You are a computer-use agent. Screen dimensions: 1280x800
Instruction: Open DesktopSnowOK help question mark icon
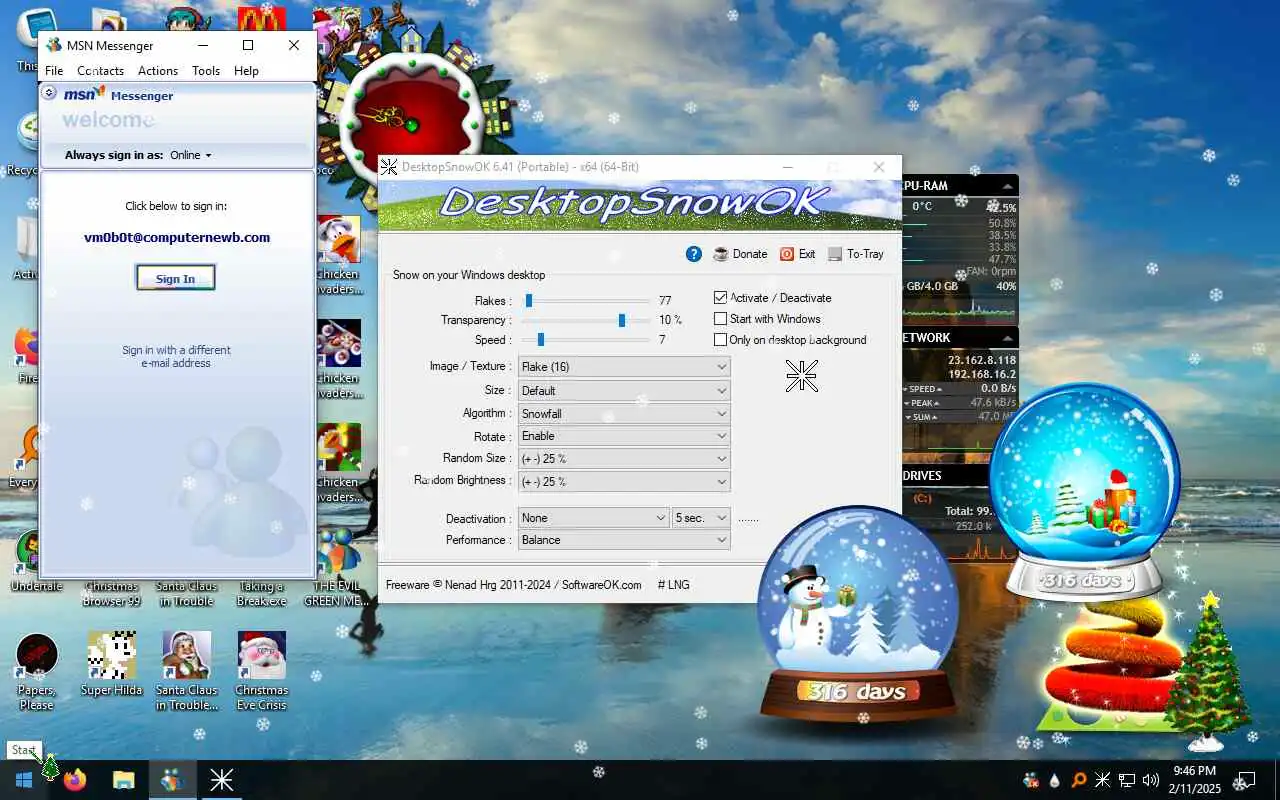pos(694,254)
